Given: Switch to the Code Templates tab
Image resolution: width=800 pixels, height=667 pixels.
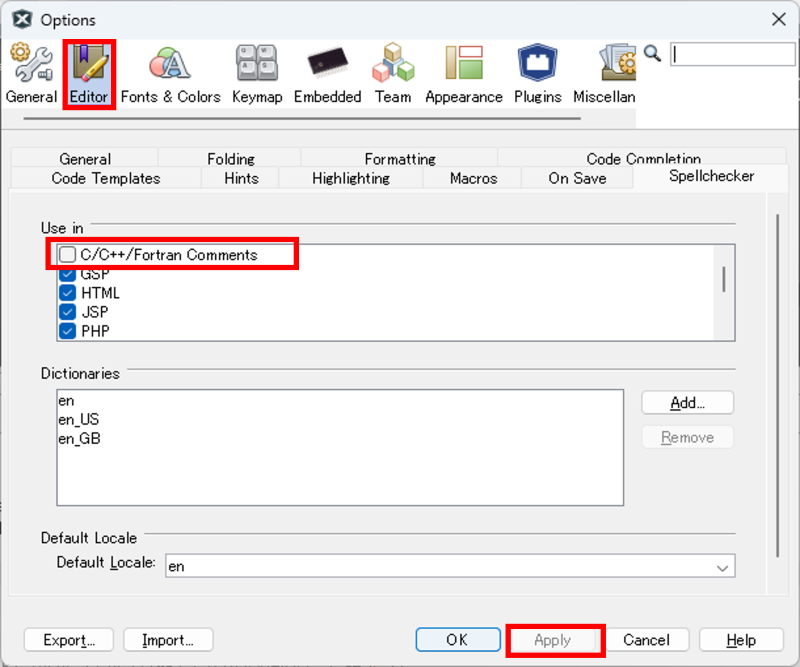Looking at the screenshot, I should click(105, 178).
